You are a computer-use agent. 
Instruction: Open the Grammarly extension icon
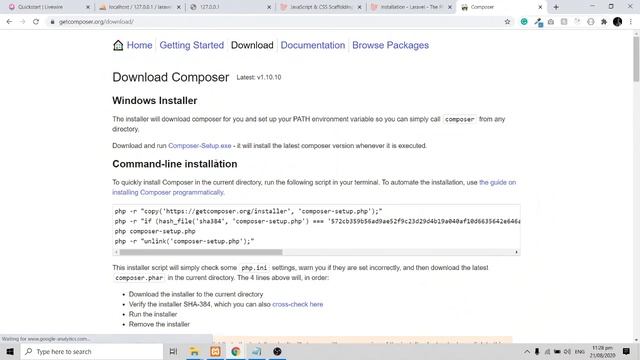[x=524, y=22]
